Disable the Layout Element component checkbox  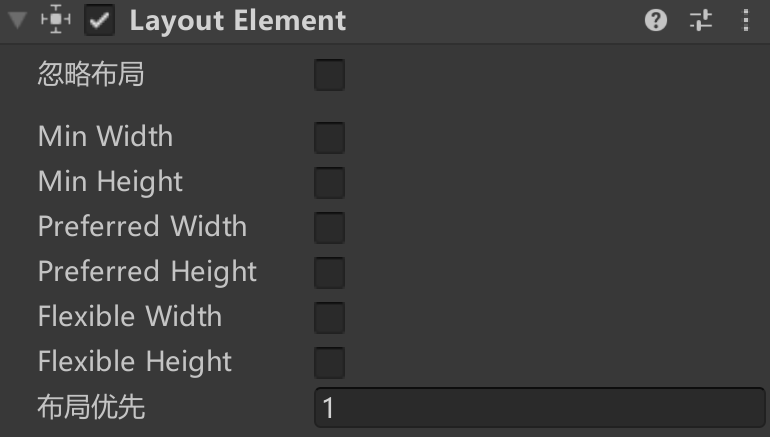pos(99,20)
